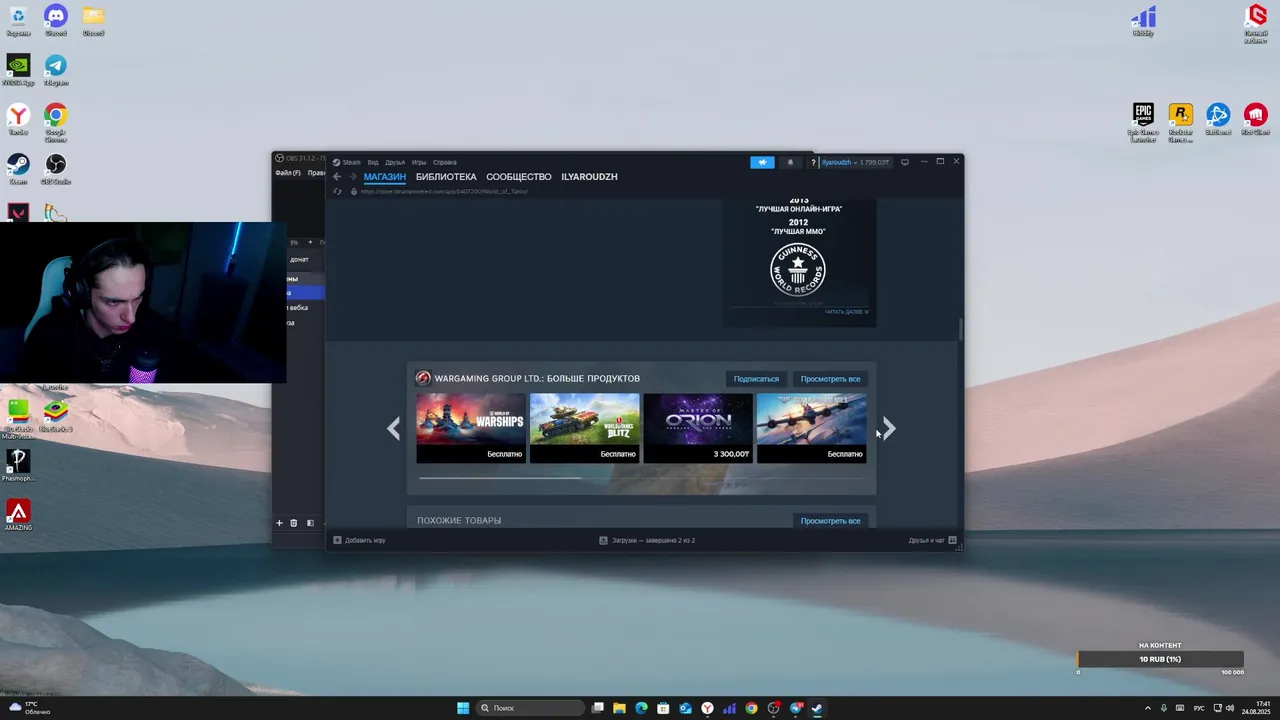Open File Explorer from the taskbar
The image size is (1280, 720).
coord(619,708)
